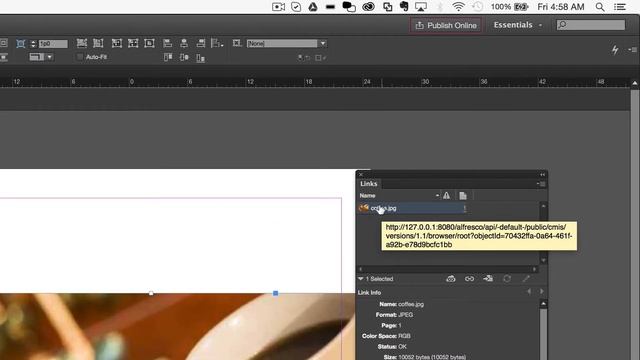Click the Page column header icon

[x=463, y=196]
